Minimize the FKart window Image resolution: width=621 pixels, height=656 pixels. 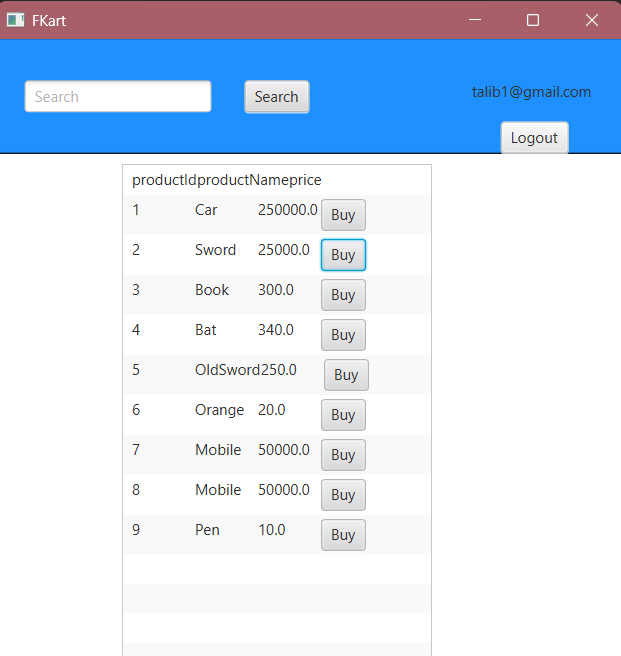(x=475, y=20)
